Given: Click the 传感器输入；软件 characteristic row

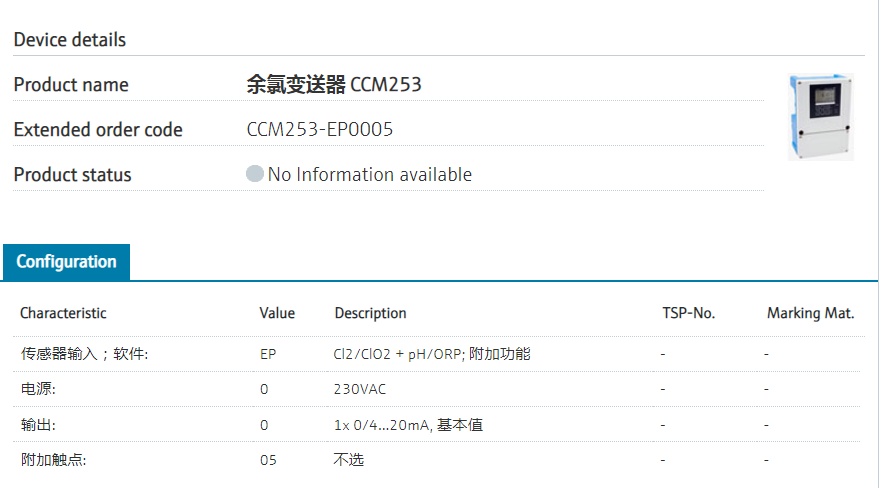Looking at the screenshot, I should pyautogui.click(x=85, y=354).
